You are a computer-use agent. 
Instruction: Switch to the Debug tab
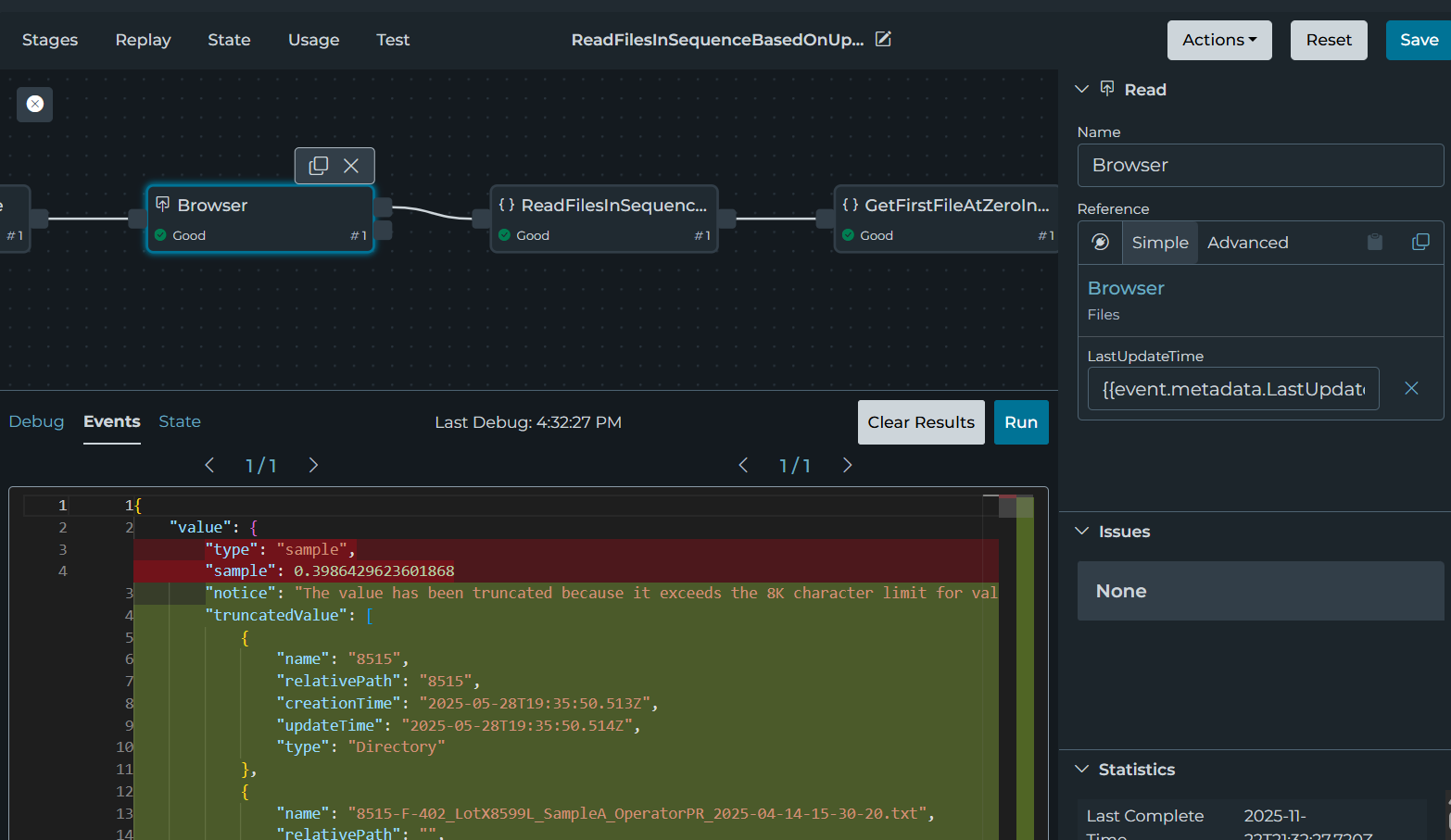(36, 421)
